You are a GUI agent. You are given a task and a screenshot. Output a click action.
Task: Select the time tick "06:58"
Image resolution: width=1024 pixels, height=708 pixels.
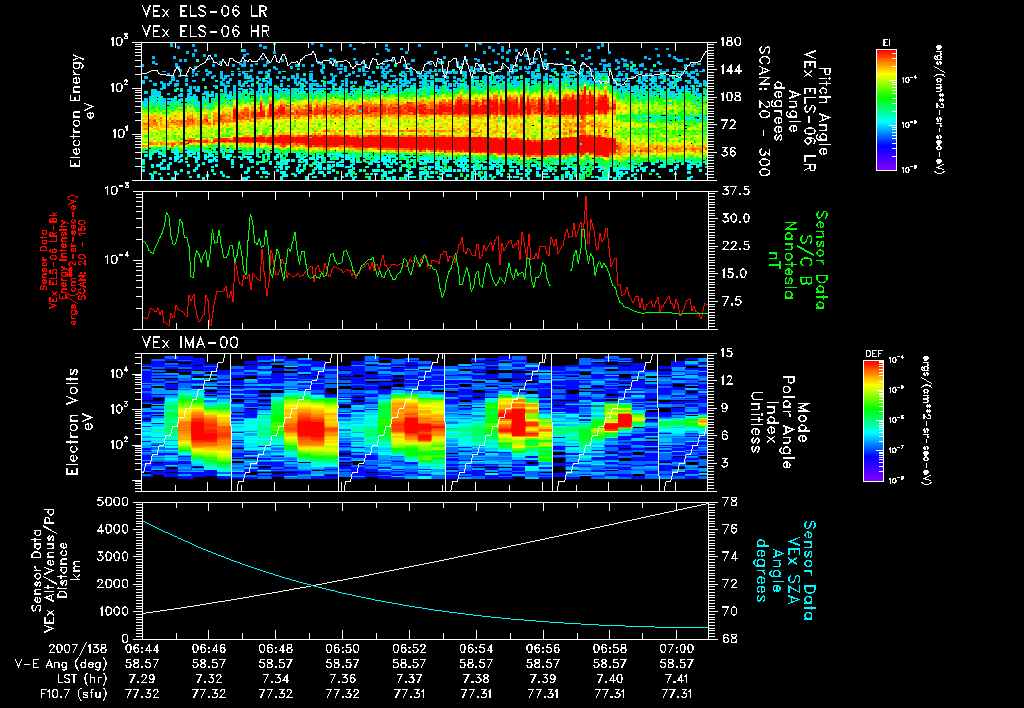[x=609, y=649]
